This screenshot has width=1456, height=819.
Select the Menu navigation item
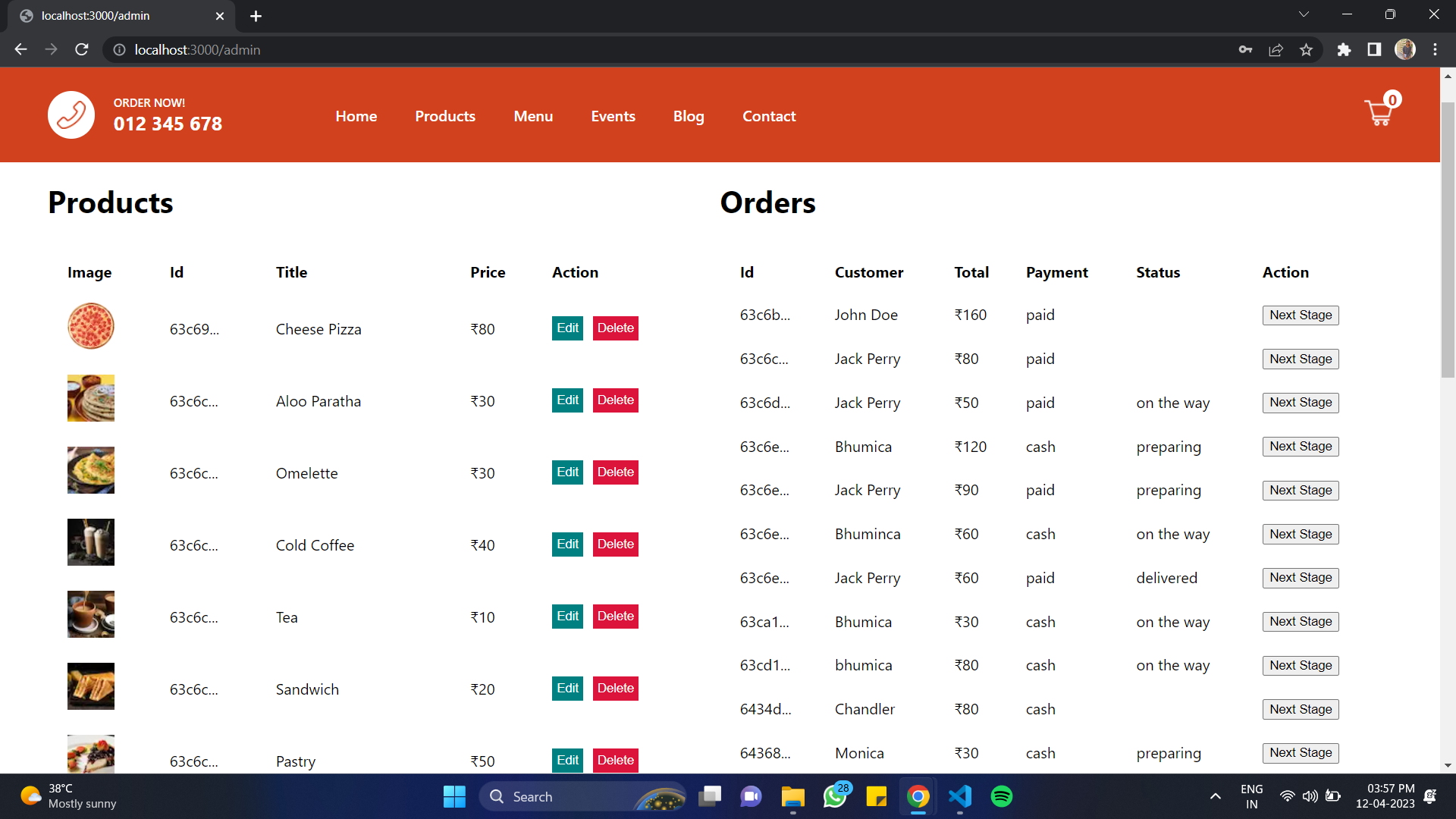[x=533, y=116]
